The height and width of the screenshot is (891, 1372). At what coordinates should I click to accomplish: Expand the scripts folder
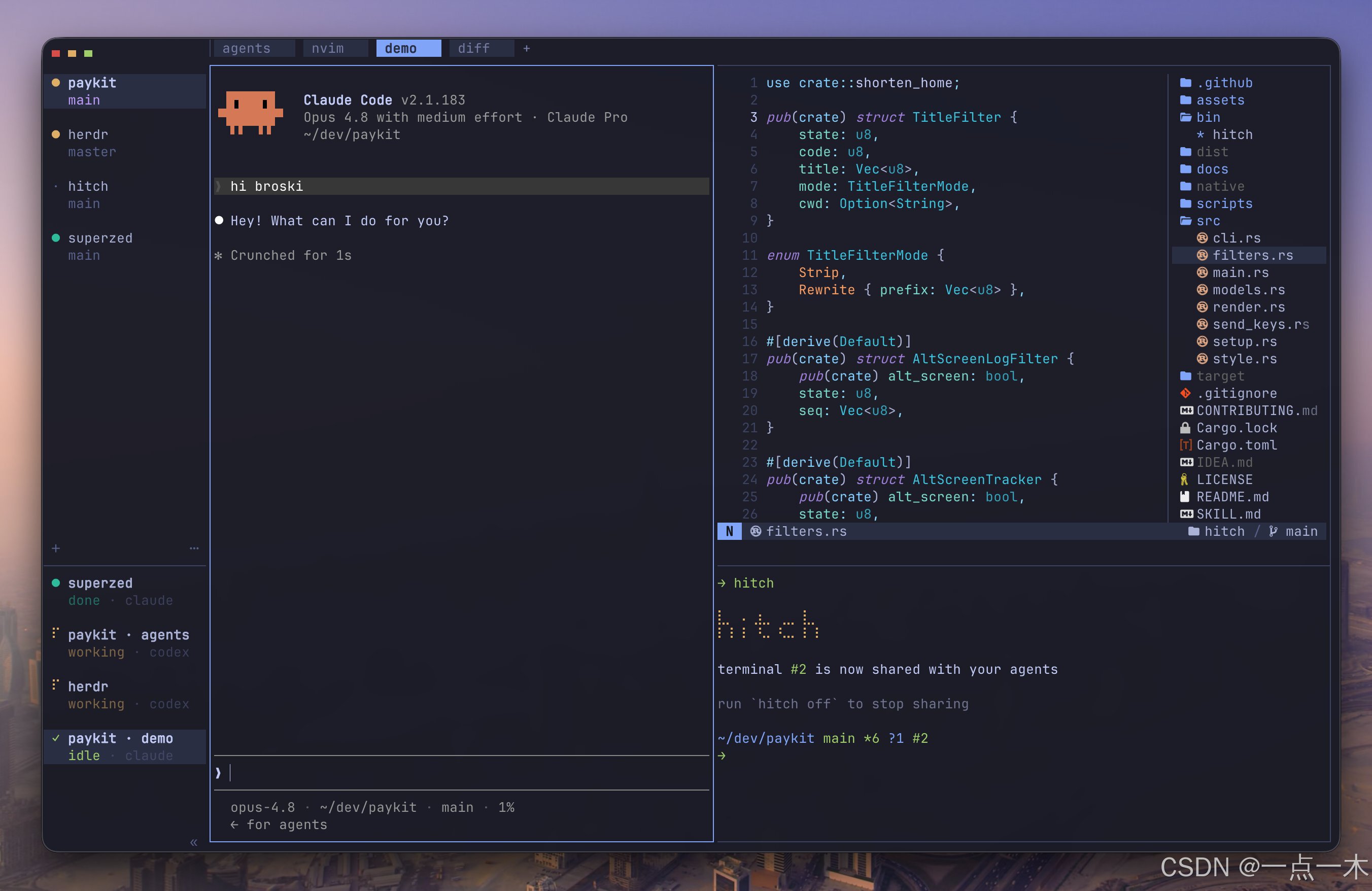[1216, 203]
